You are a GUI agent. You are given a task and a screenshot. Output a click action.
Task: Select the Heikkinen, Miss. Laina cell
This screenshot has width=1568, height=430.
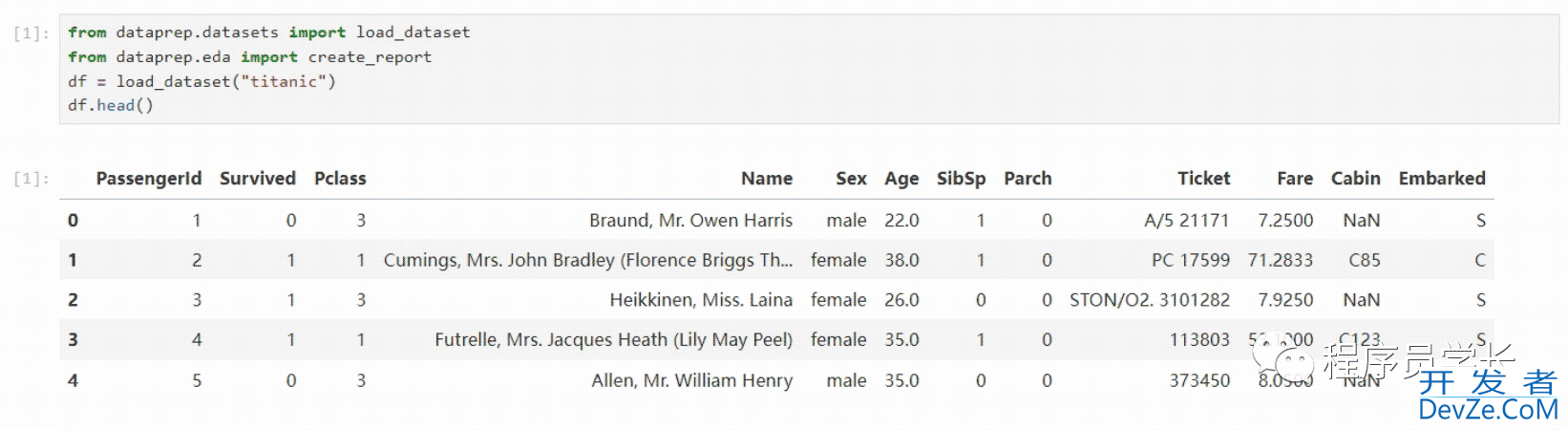pyautogui.click(x=701, y=300)
